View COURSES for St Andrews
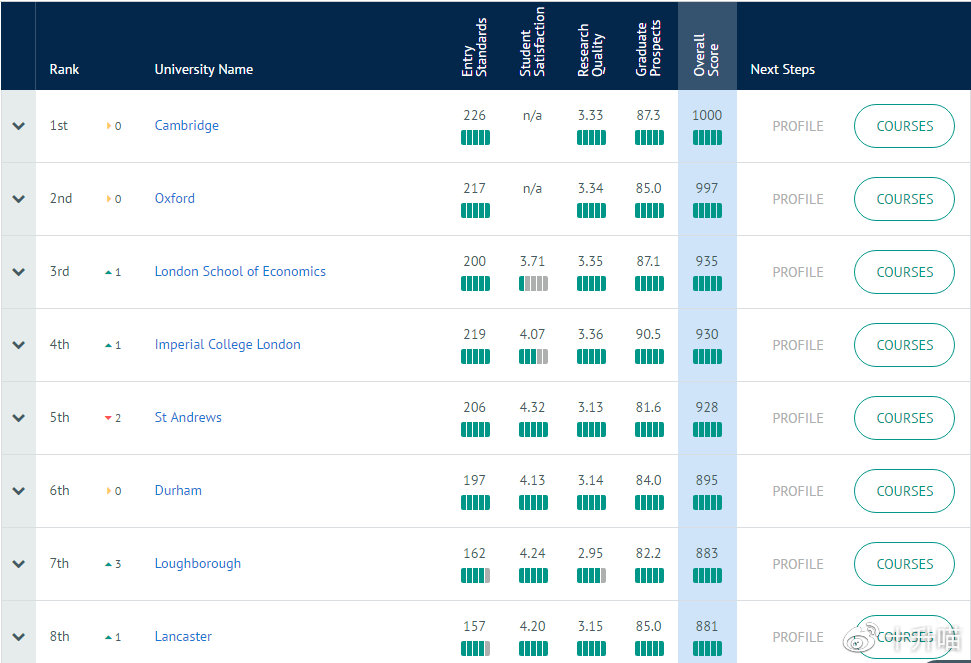971x663 pixels. click(x=904, y=418)
